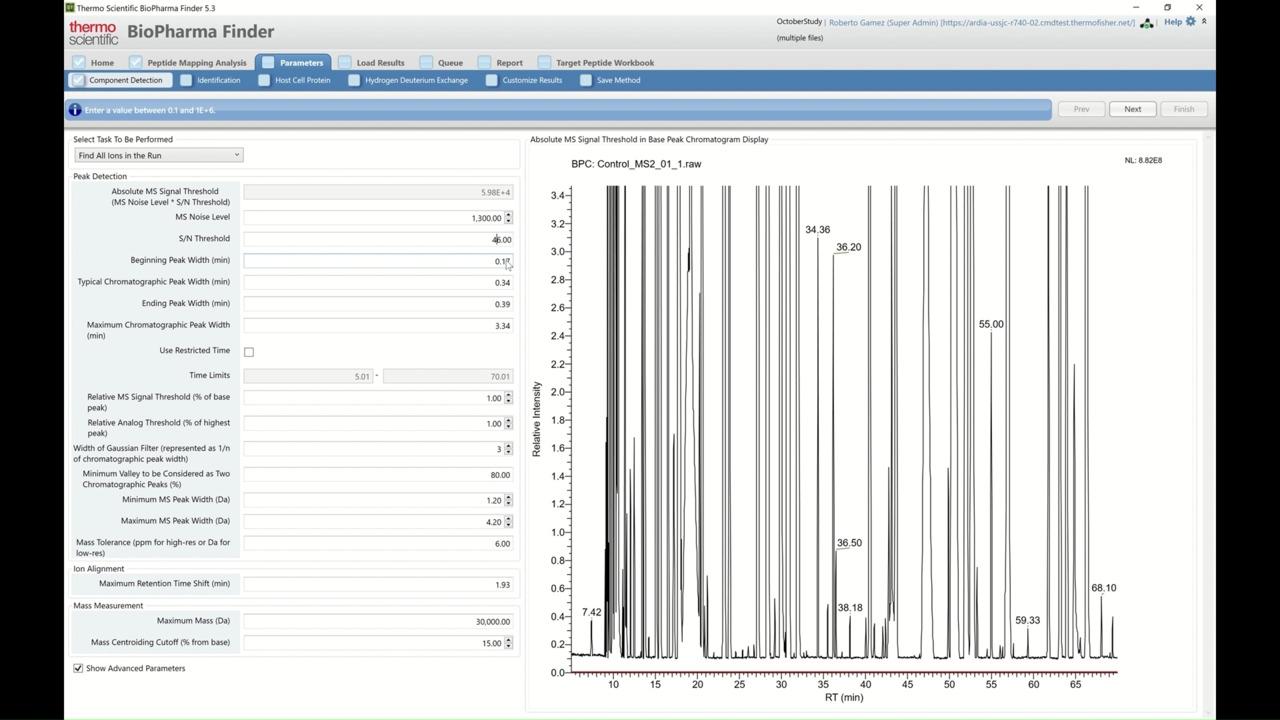Click the network connection status icon
1280x720 pixels.
(1146, 23)
